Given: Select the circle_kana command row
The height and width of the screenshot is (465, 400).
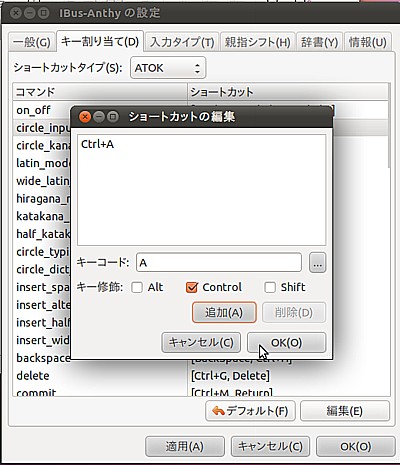Looking at the screenshot, I should point(43,145).
